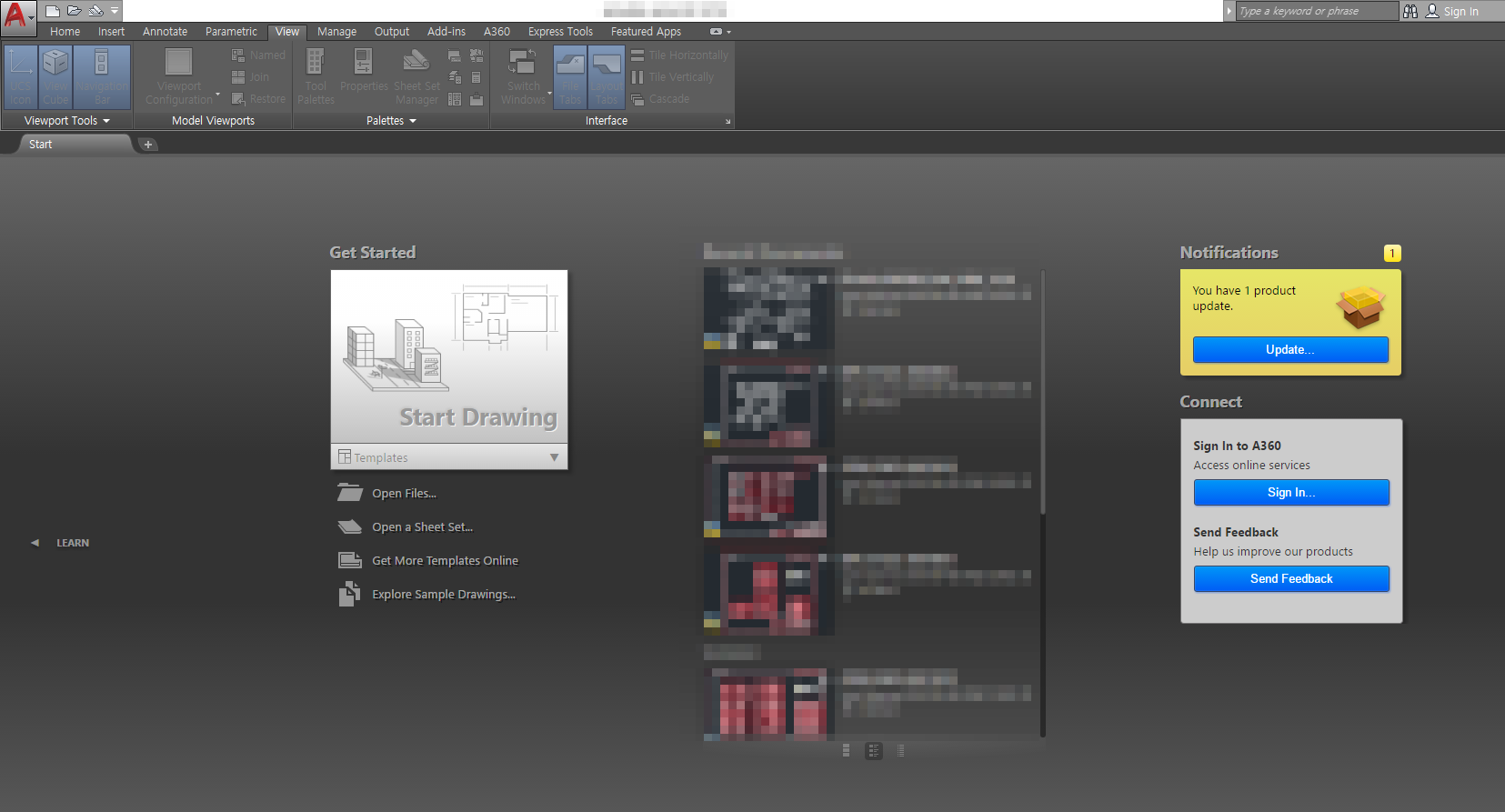Open the ribbon minimize options dropdown arrow
The height and width of the screenshot is (812, 1505).
click(729, 32)
